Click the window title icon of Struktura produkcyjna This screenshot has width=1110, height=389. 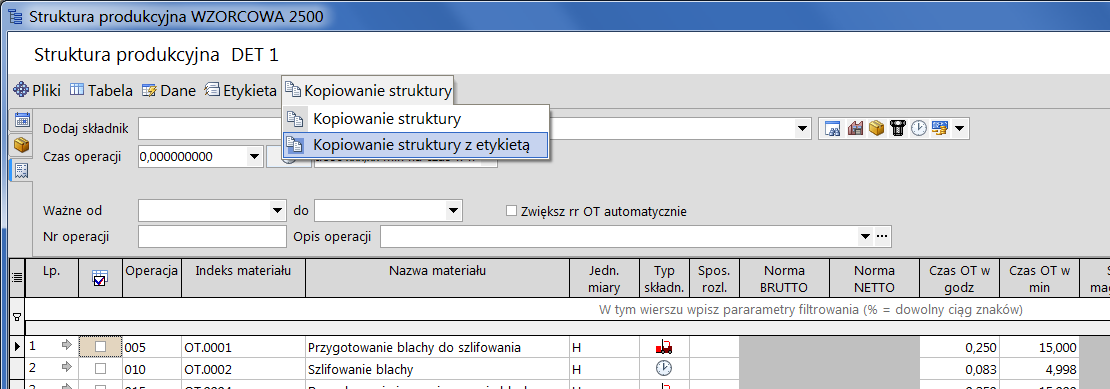tap(15, 16)
